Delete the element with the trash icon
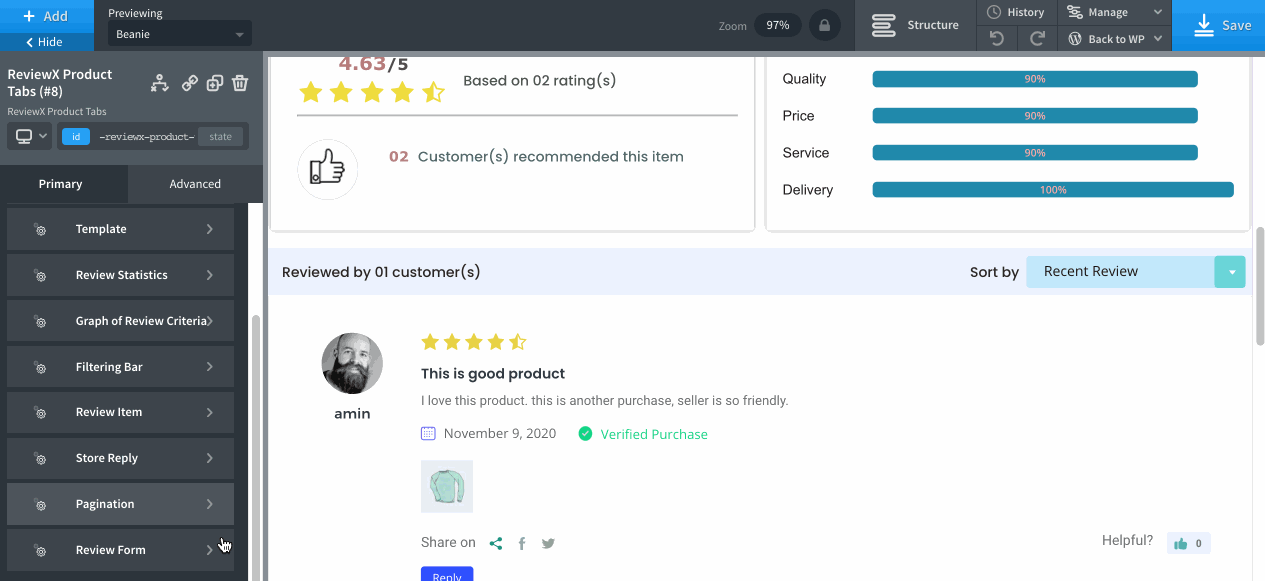The width and height of the screenshot is (1265, 581). tap(240, 83)
